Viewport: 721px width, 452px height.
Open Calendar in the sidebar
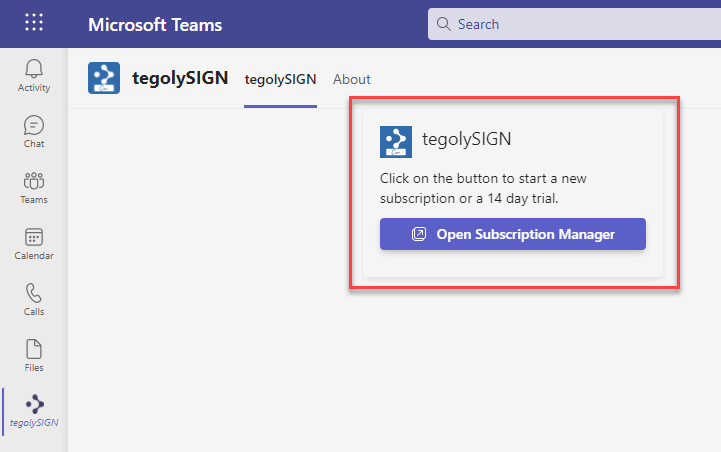34,244
